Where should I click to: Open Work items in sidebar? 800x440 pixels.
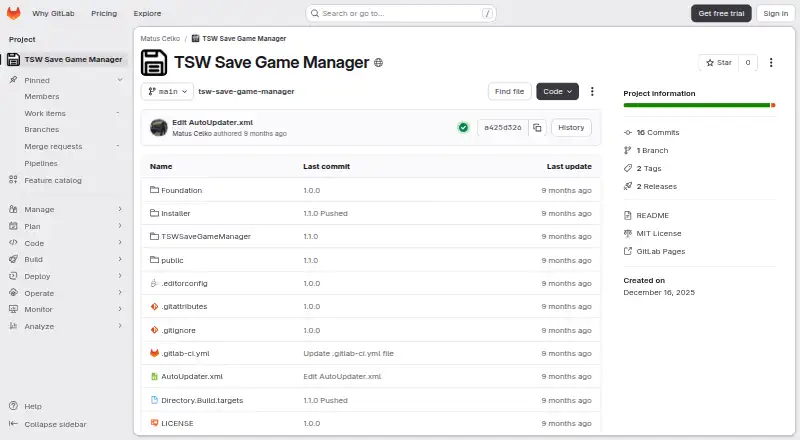click(x=45, y=113)
